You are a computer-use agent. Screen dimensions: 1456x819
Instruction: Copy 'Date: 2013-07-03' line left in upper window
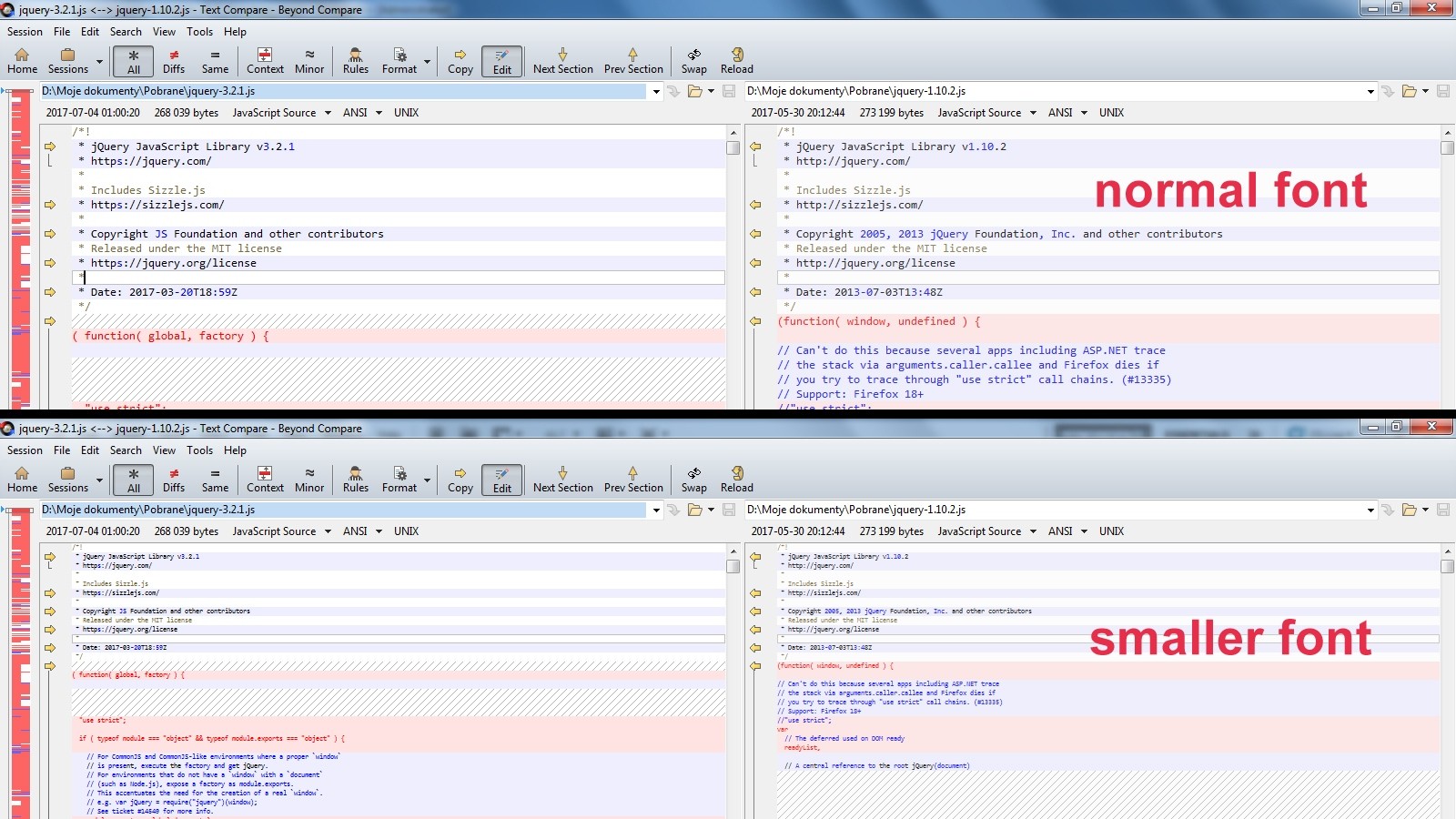[755, 292]
